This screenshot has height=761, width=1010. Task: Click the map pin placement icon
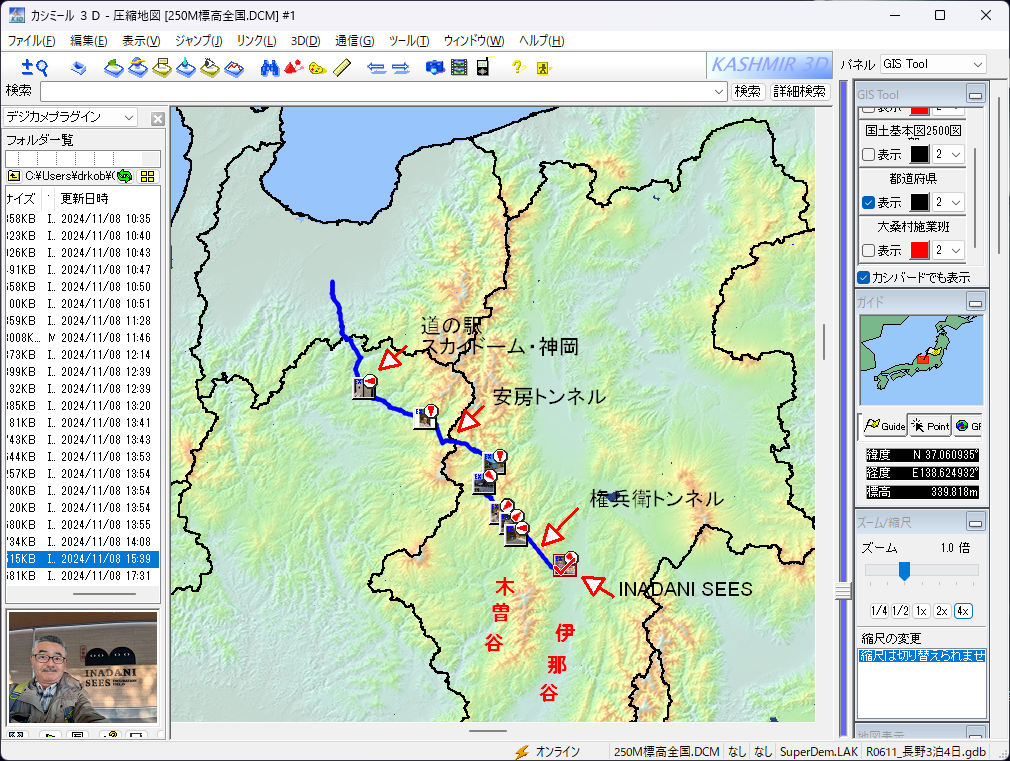[186, 67]
